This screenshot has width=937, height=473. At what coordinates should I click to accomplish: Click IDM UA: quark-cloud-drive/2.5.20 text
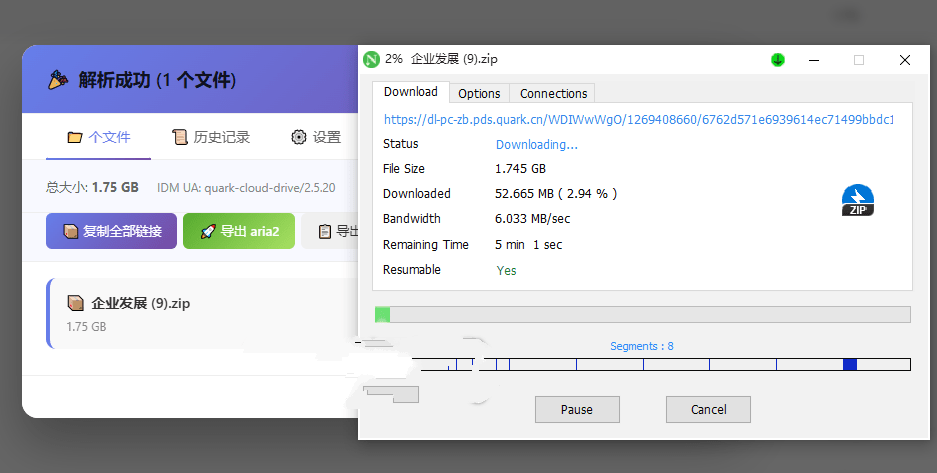point(246,188)
